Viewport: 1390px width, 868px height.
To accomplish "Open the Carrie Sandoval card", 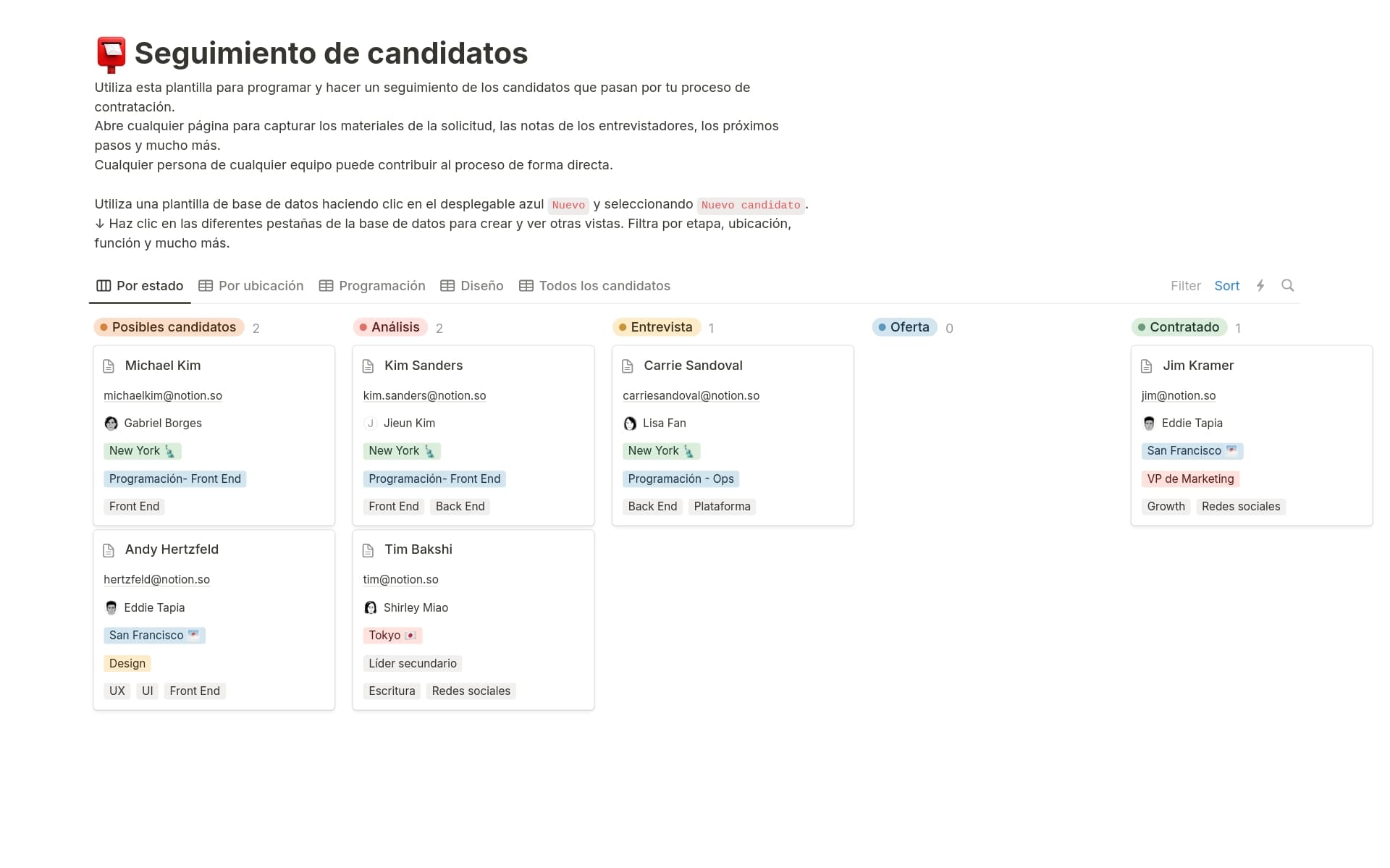I will pyautogui.click(x=693, y=366).
